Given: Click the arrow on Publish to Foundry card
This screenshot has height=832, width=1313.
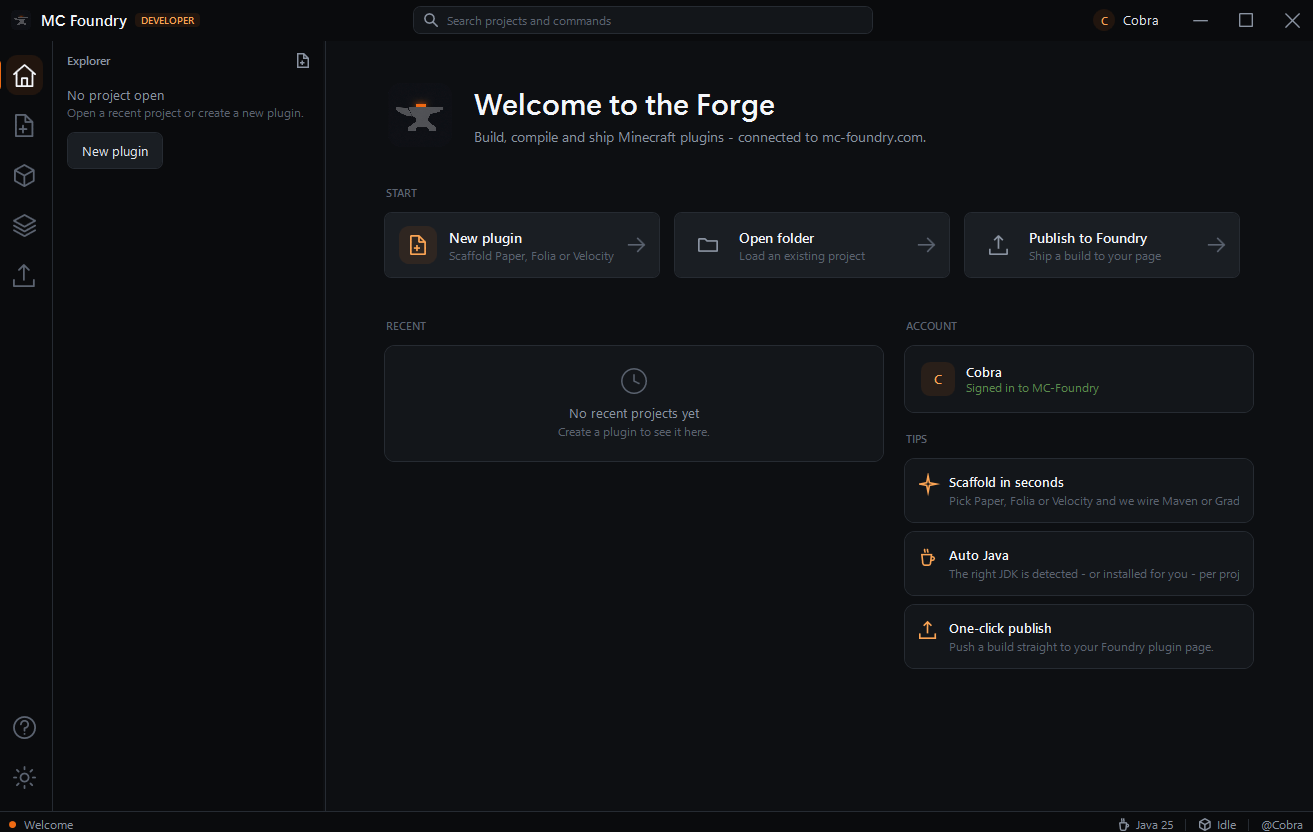Looking at the screenshot, I should point(1216,245).
